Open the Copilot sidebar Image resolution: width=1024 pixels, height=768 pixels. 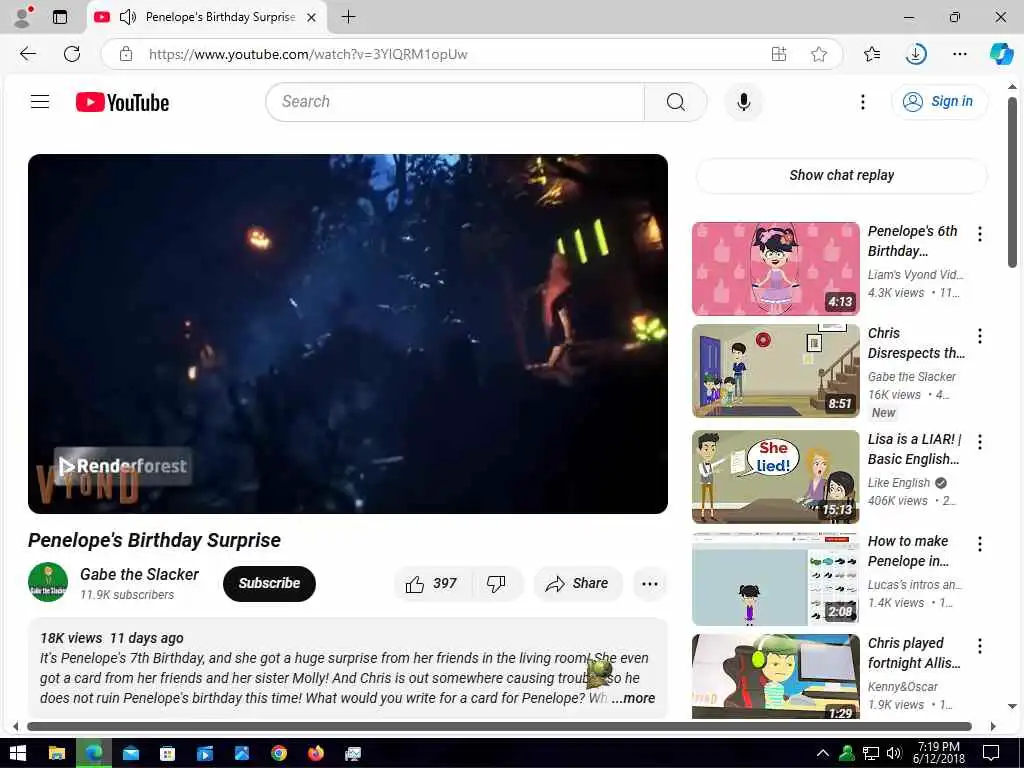pos(1001,54)
